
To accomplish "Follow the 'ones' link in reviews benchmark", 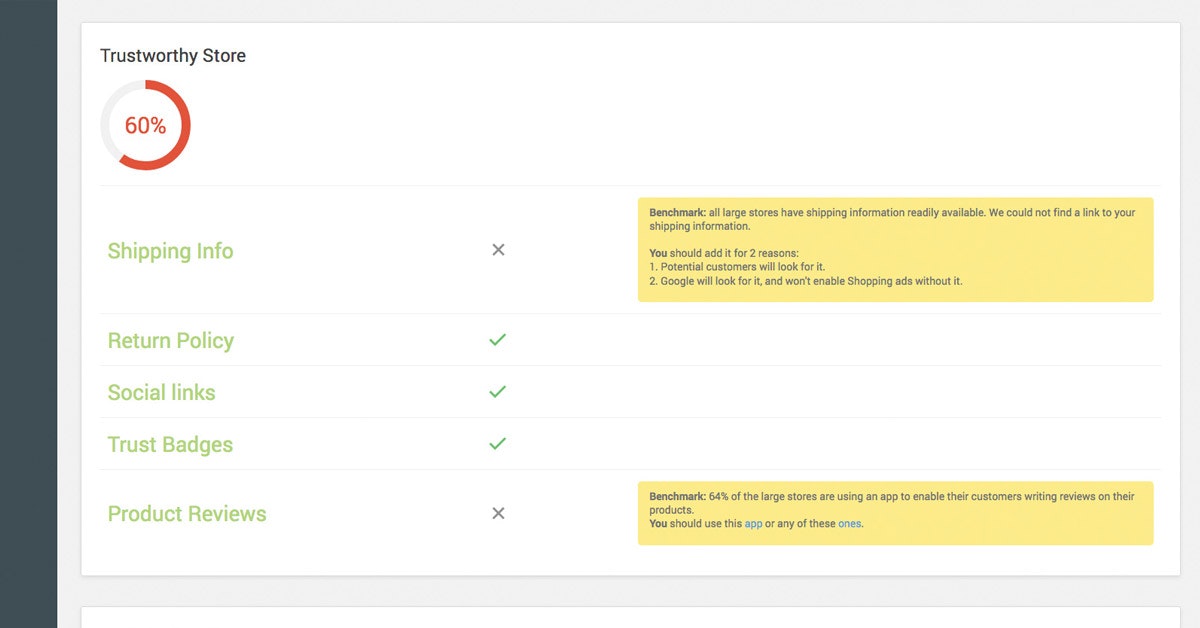I will (849, 524).
